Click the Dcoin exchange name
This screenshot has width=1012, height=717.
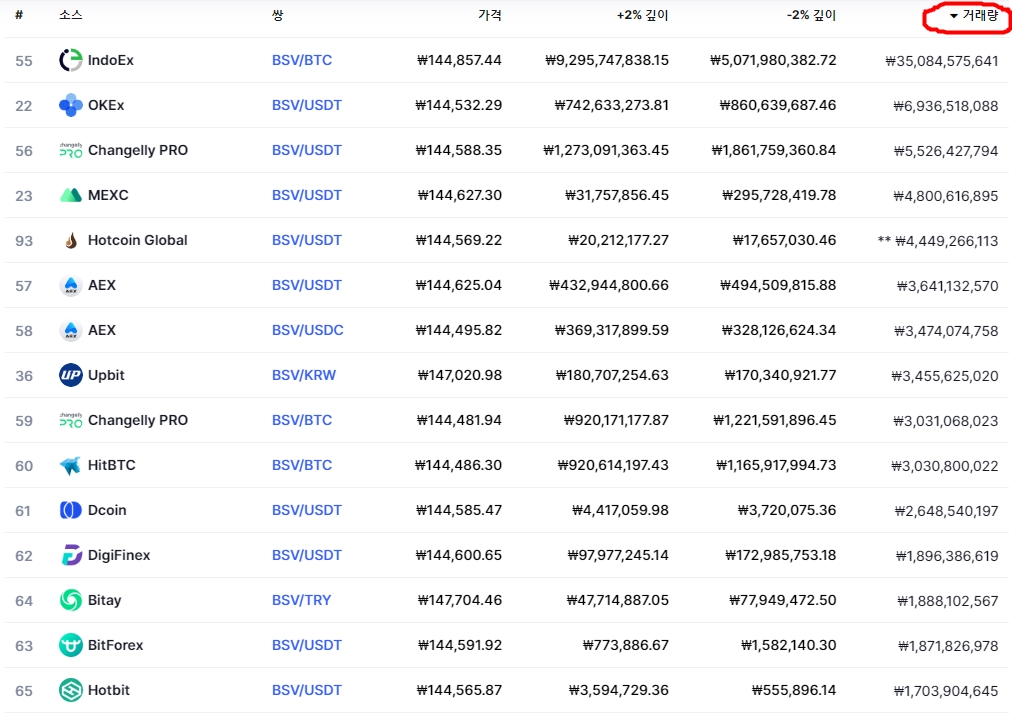[107, 510]
